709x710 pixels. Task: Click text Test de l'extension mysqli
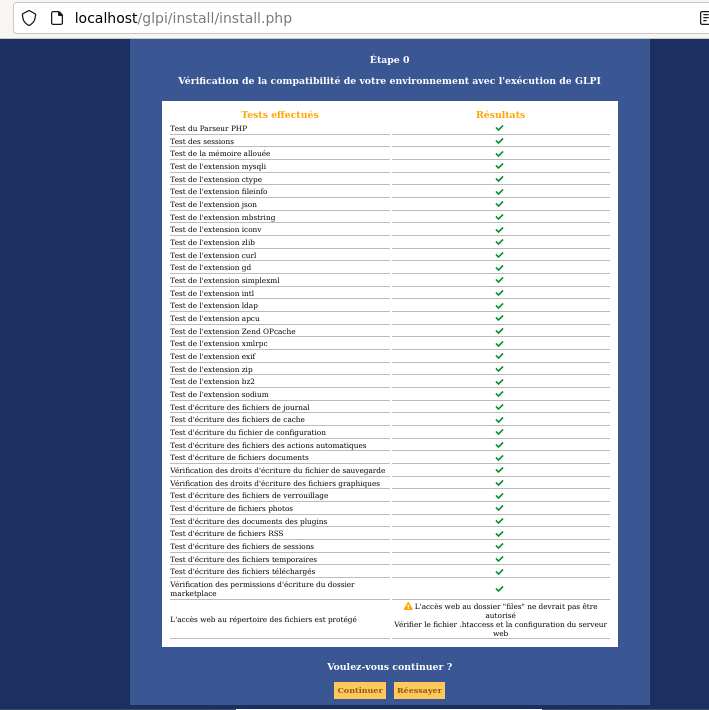[x=218, y=166]
